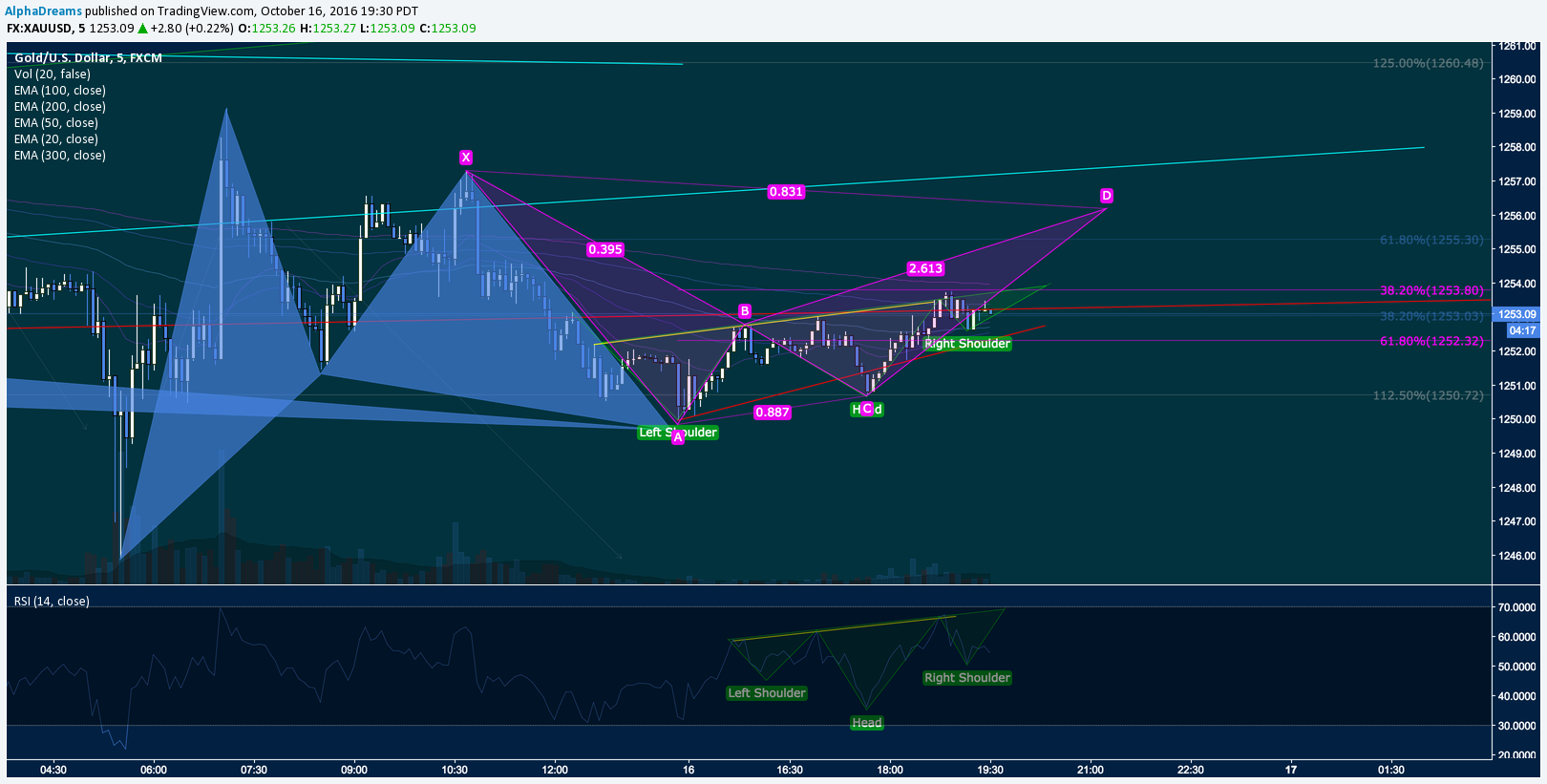Image resolution: width=1547 pixels, height=784 pixels.
Task: Select the Head label in the RSI pane
Action: pyautogui.click(x=867, y=723)
